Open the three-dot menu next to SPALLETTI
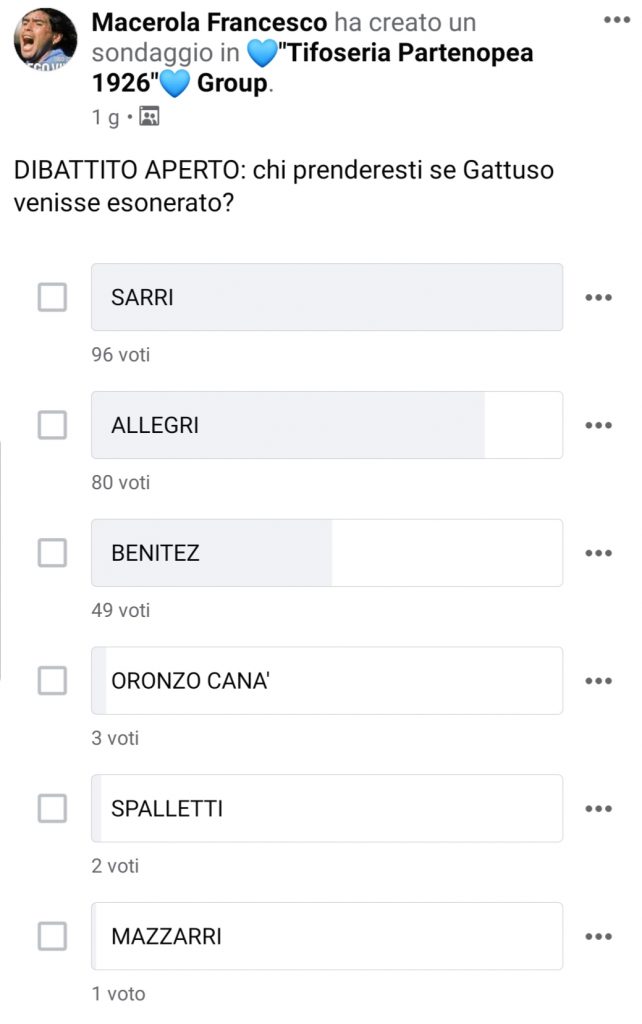 point(597,808)
